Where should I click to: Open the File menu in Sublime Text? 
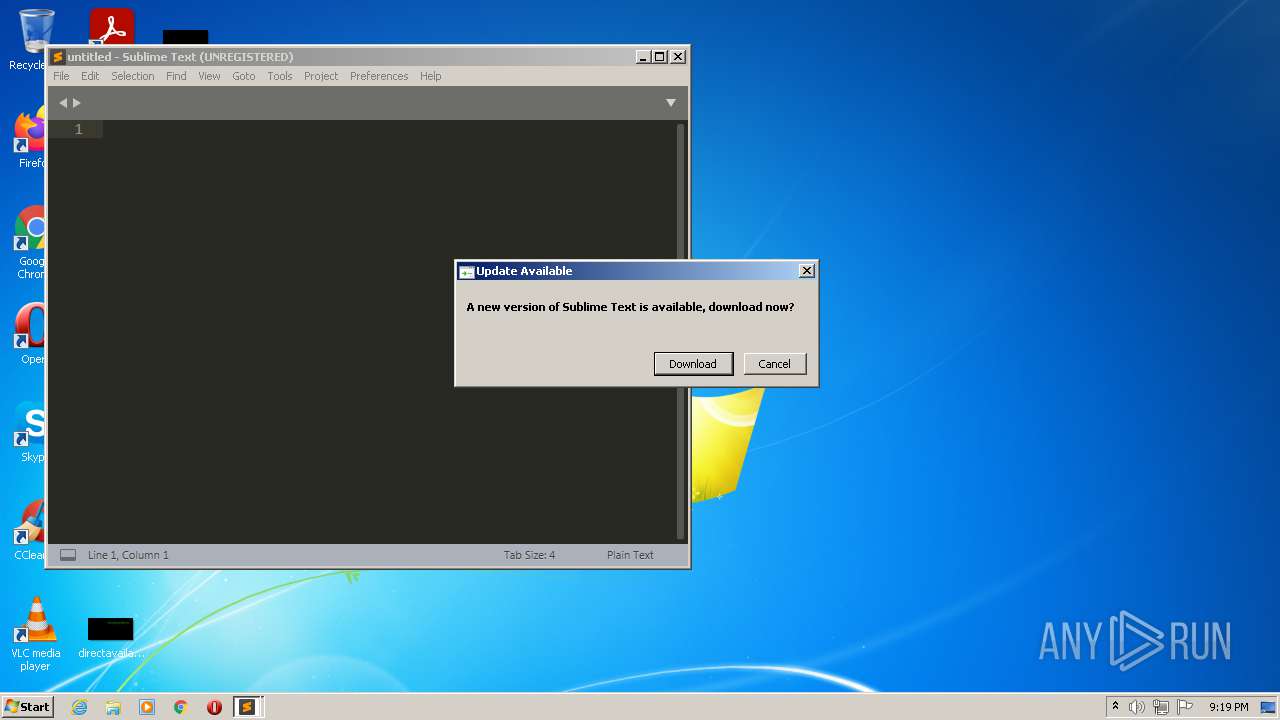tap(61, 76)
